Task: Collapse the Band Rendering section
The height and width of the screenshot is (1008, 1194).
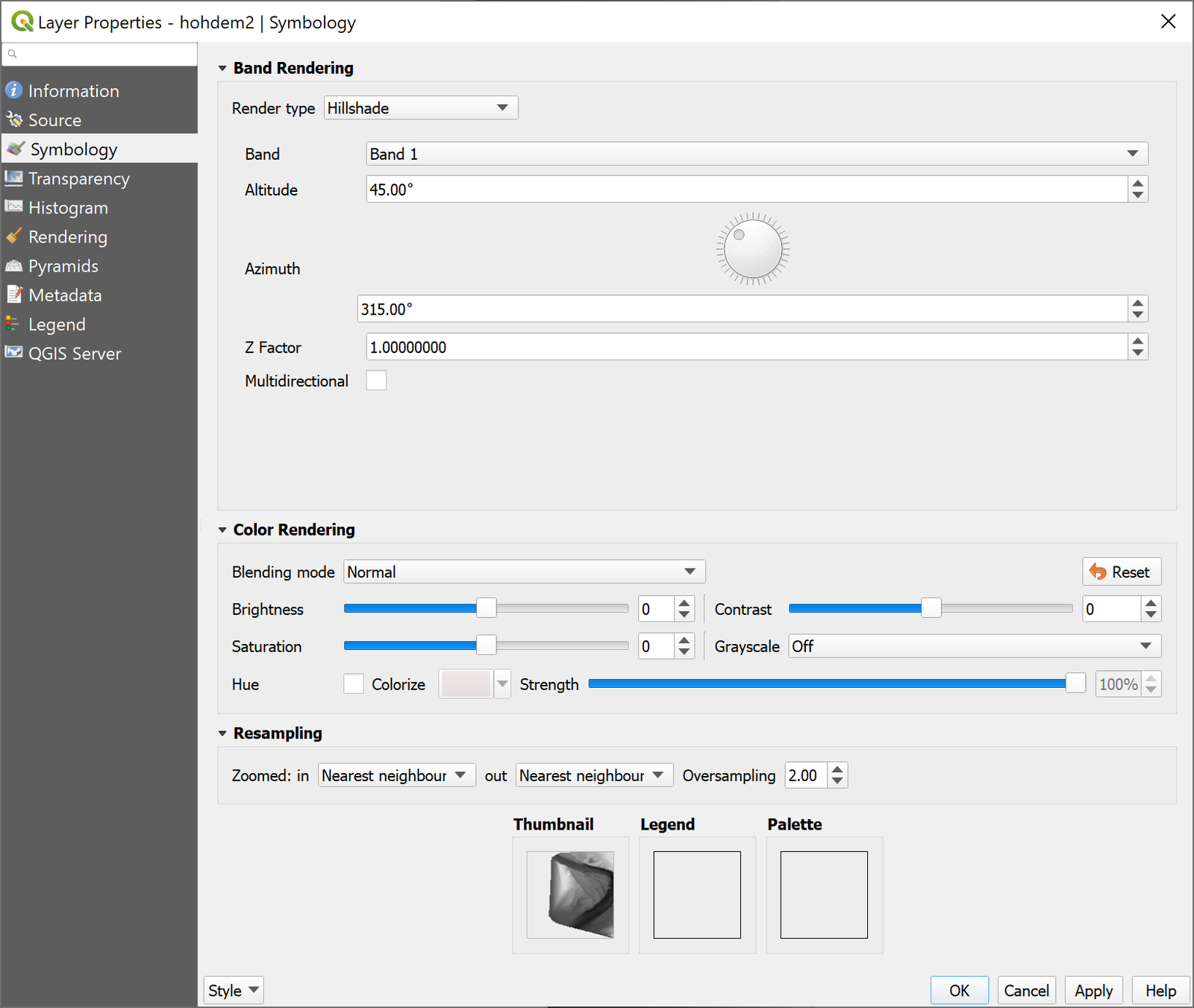Action: (222, 69)
